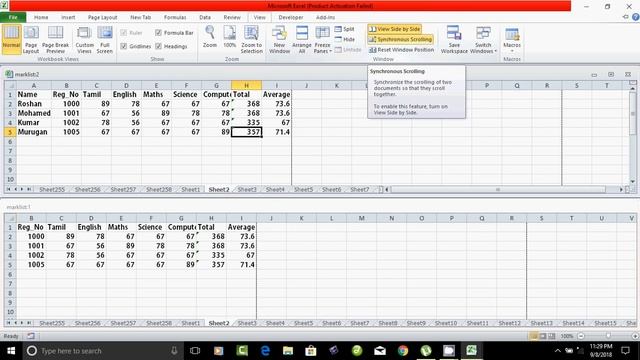Go to first sheet in marklist:2

click(8, 189)
